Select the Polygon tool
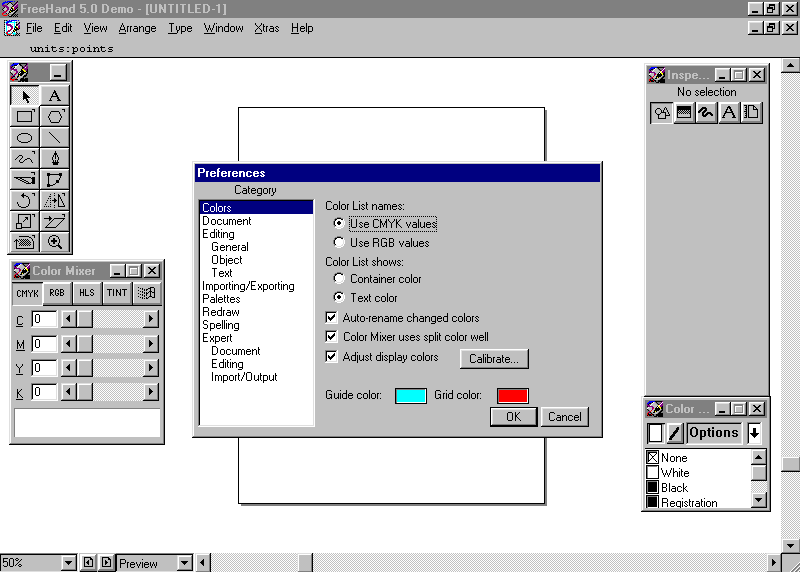 tap(55, 117)
